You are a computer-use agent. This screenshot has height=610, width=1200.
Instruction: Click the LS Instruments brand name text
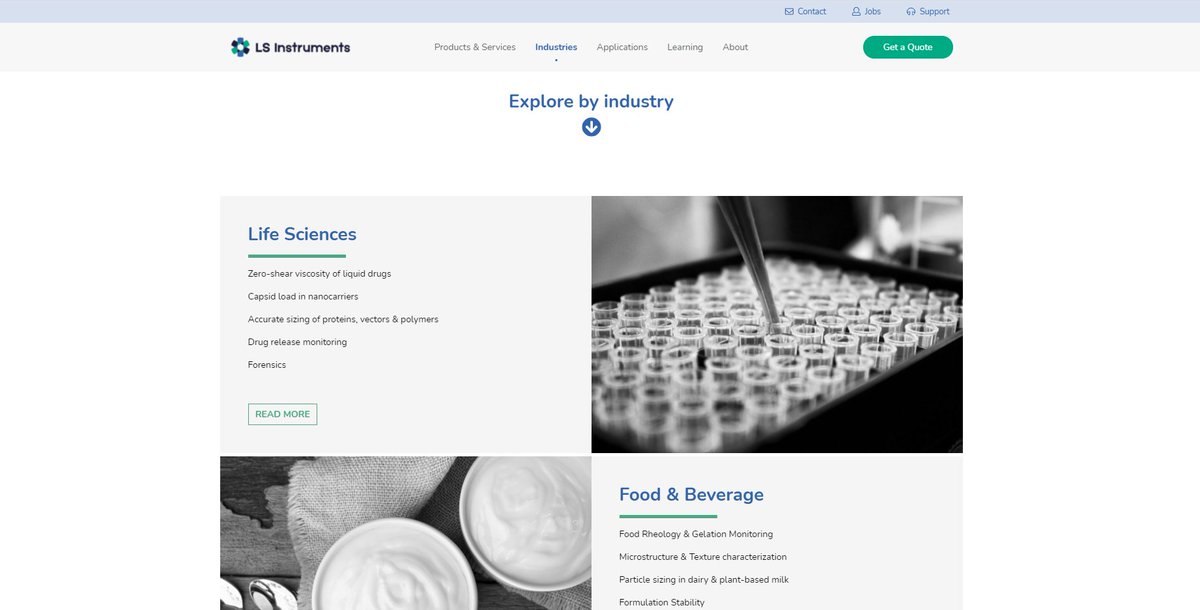[304, 47]
